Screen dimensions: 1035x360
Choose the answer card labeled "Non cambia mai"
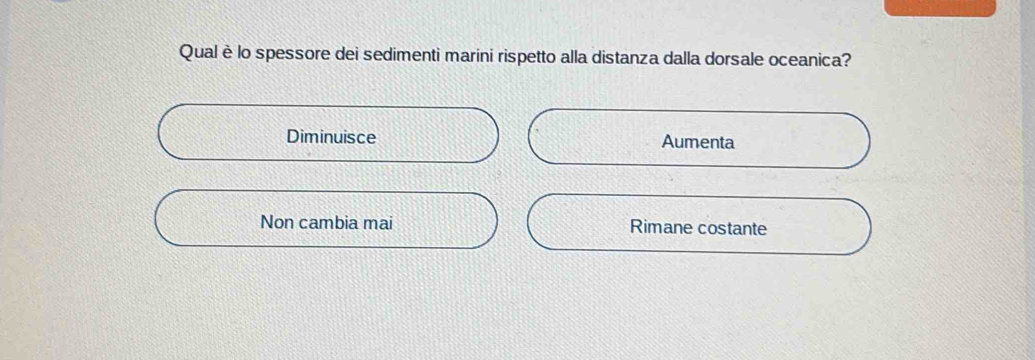point(326,220)
